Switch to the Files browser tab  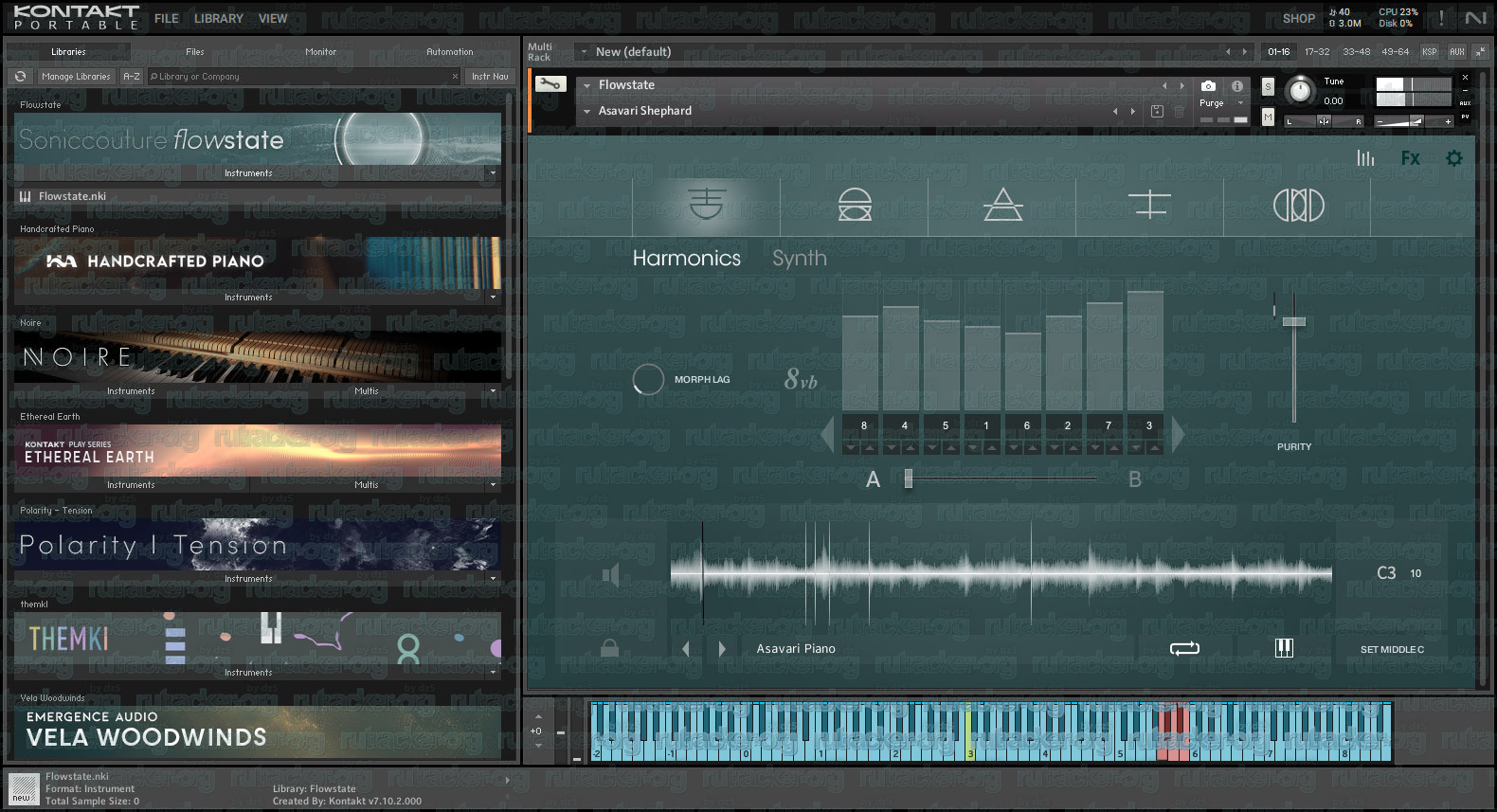(195, 52)
